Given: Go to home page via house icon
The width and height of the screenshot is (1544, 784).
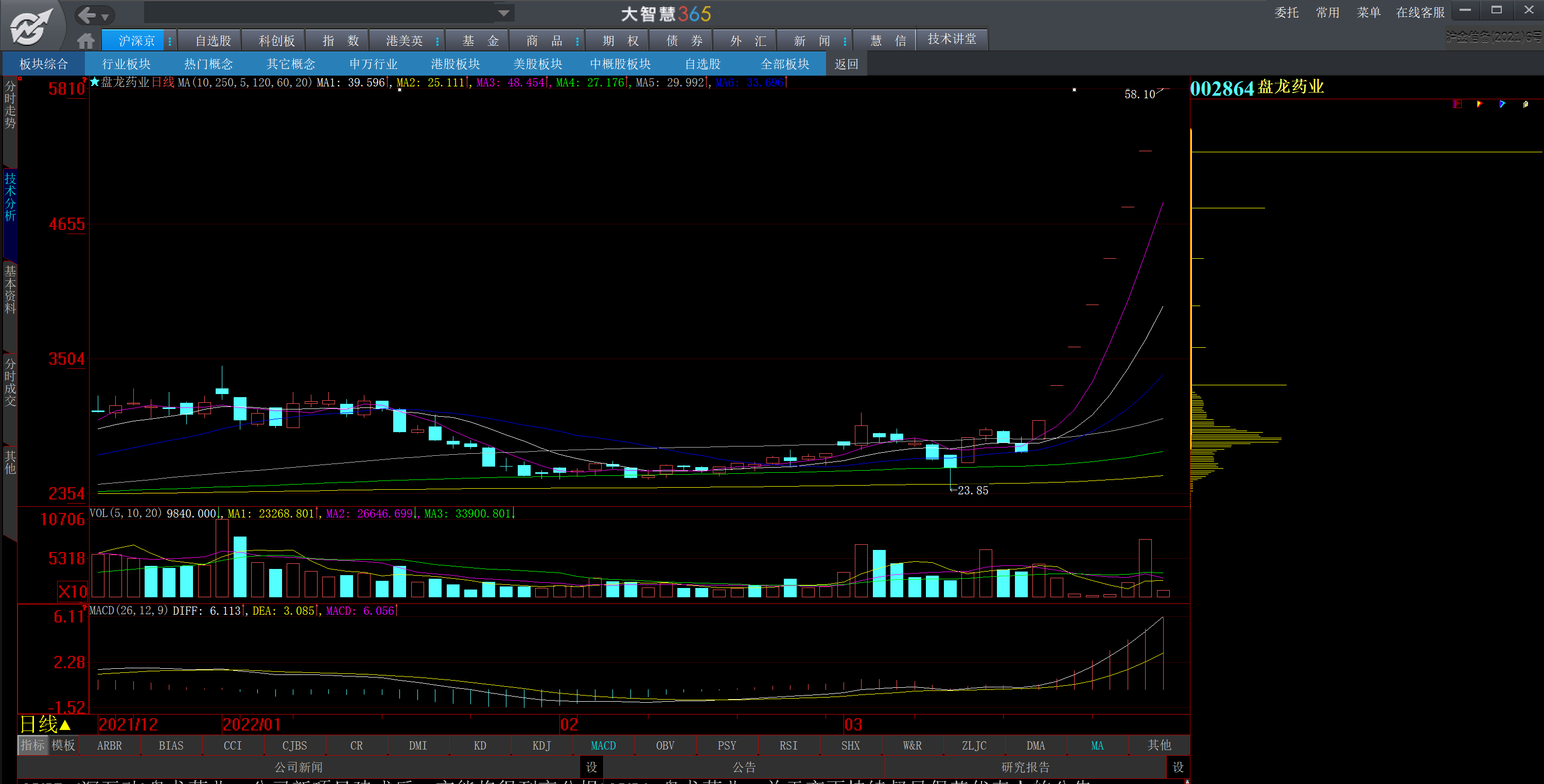Looking at the screenshot, I should click(x=86, y=41).
